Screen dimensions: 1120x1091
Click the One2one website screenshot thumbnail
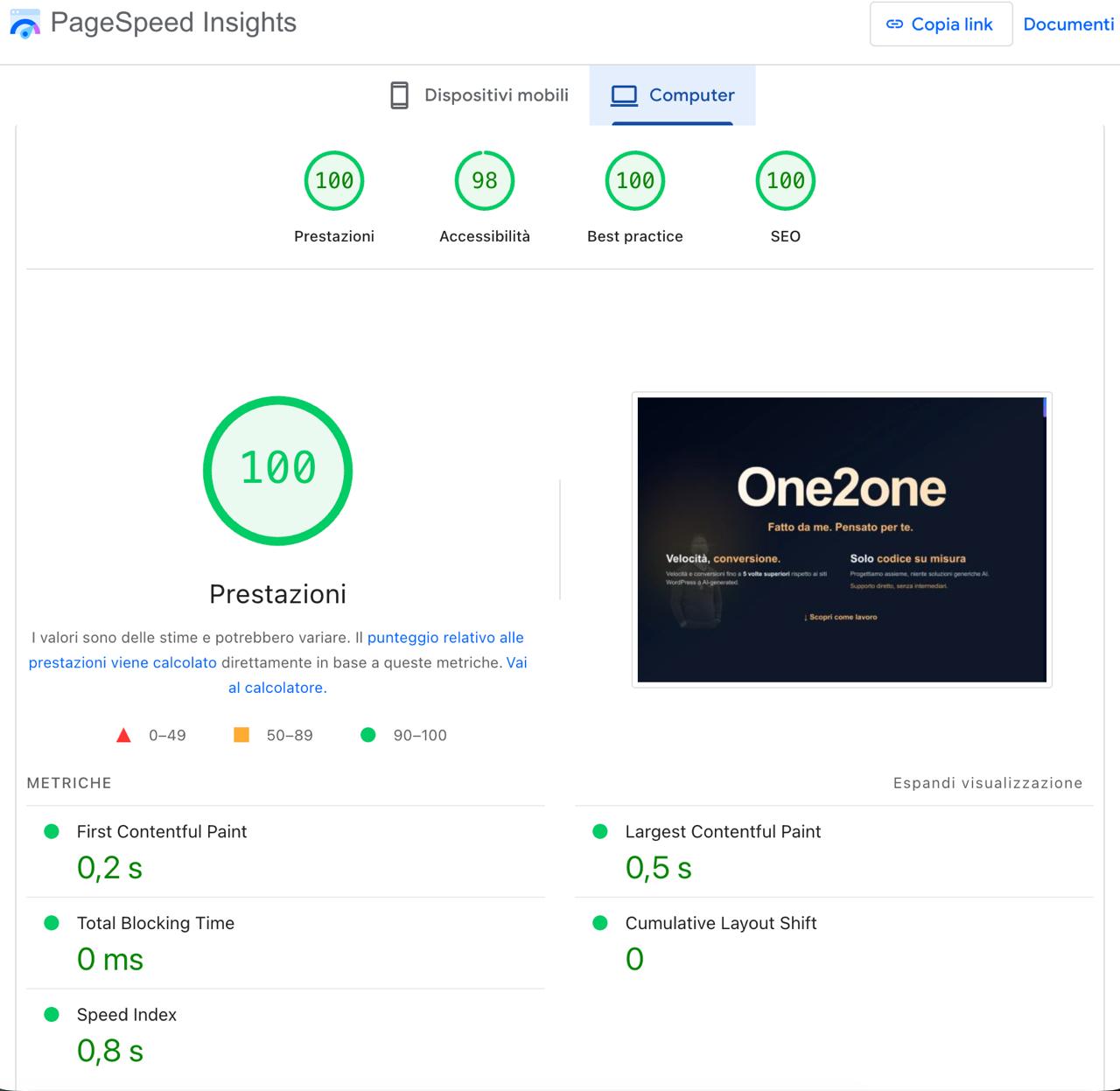(x=841, y=539)
